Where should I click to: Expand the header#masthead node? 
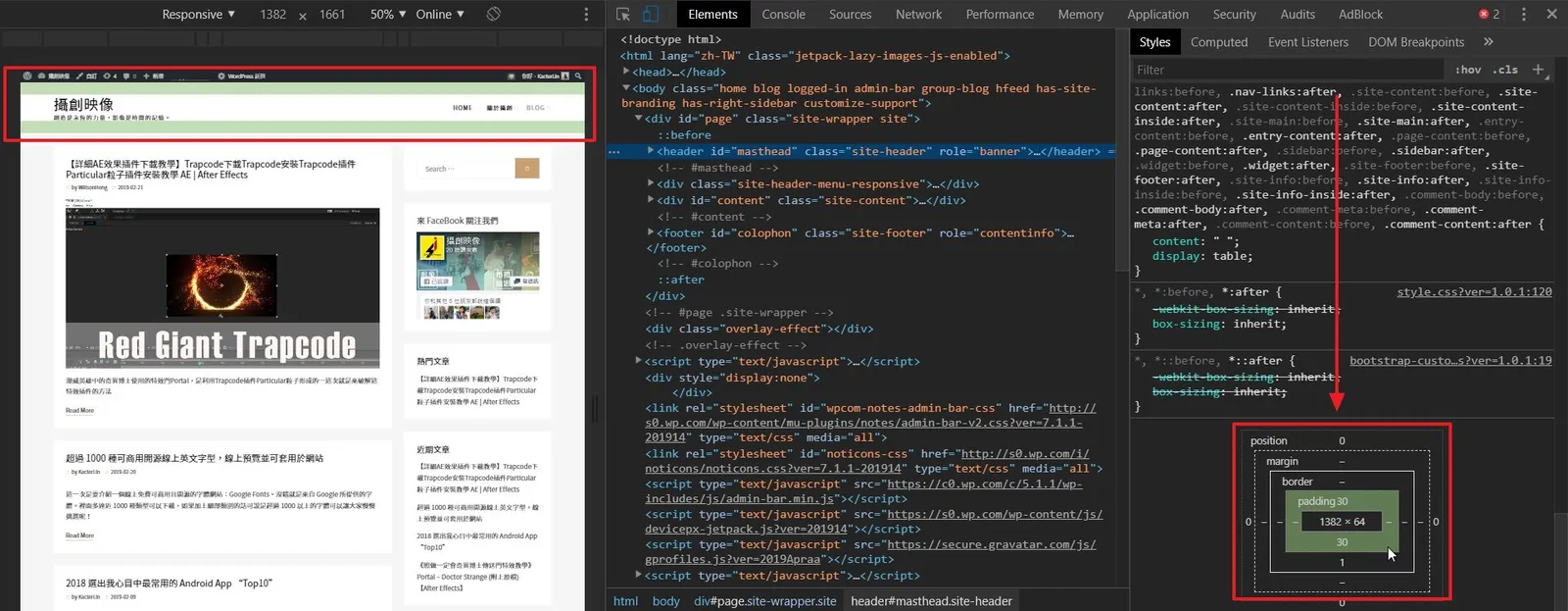pyautogui.click(x=651, y=151)
